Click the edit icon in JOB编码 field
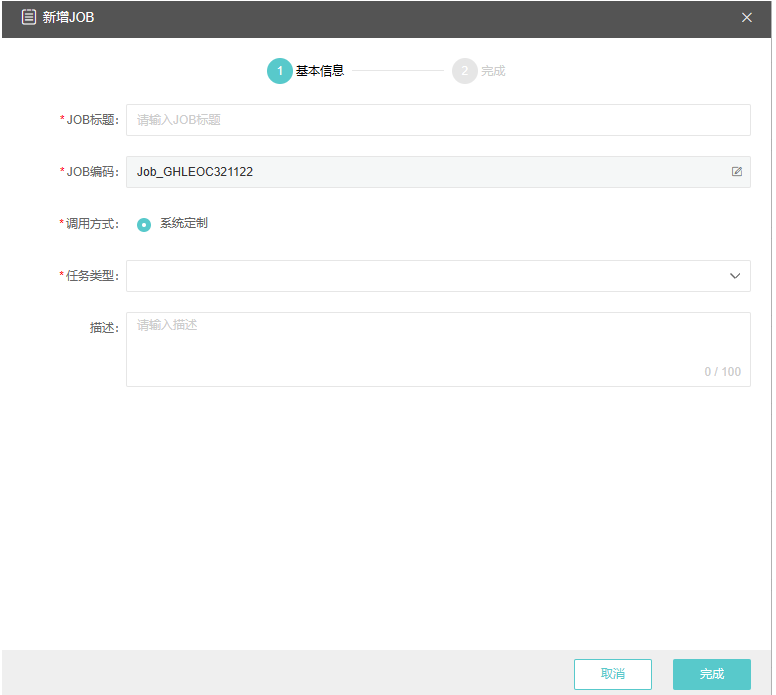776x695 pixels. (736, 172)
